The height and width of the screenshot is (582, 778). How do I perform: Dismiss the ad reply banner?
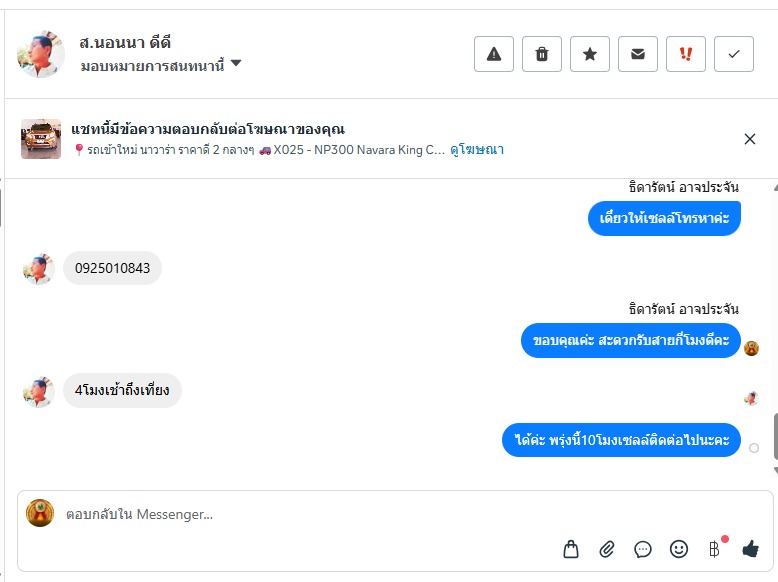click(x=750, y=139)
